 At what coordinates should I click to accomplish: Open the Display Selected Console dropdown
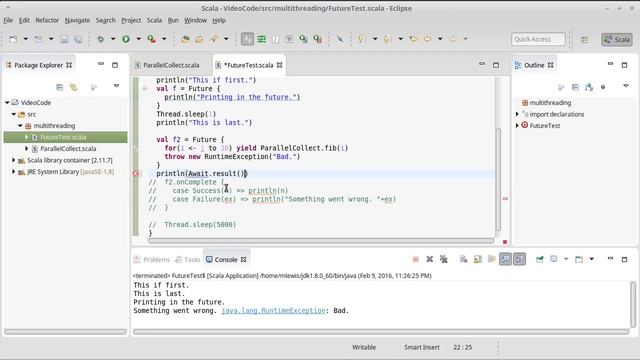(566, 259)
